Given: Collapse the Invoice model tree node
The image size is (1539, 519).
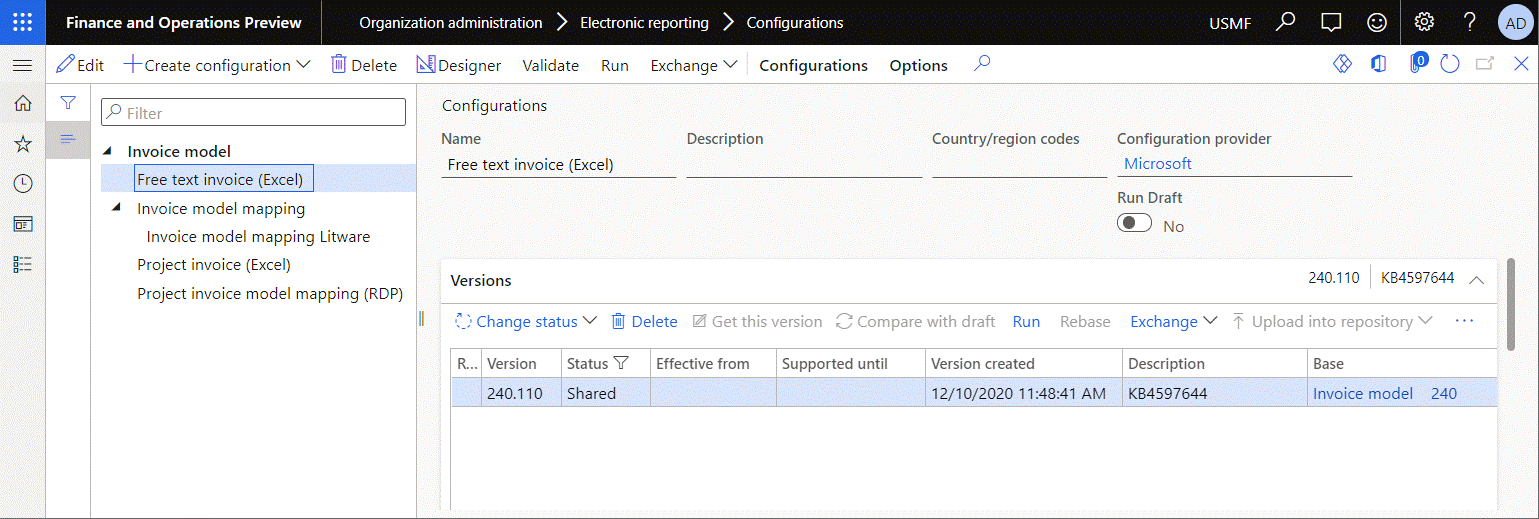Looking at the screenshot, I should (107, 151).
